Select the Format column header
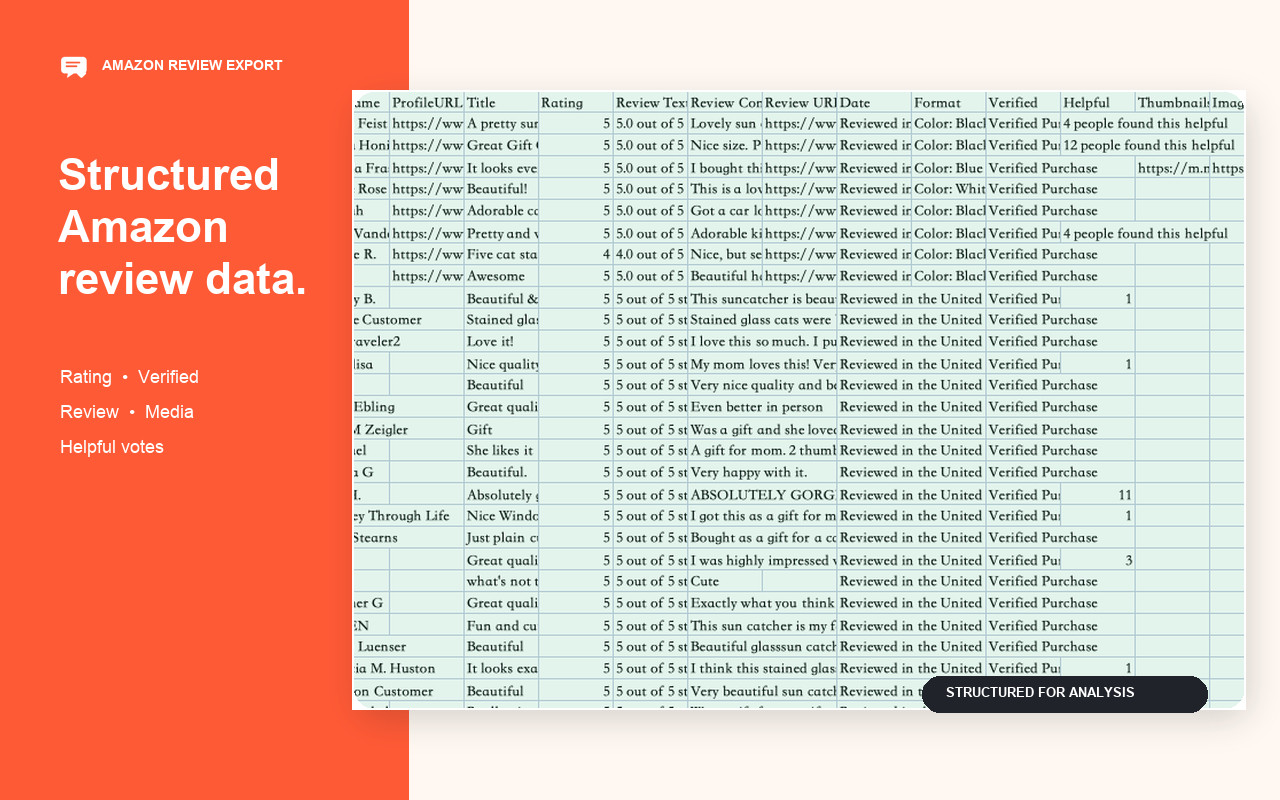This screenshot has width=1280, height=800. point(949,103)
